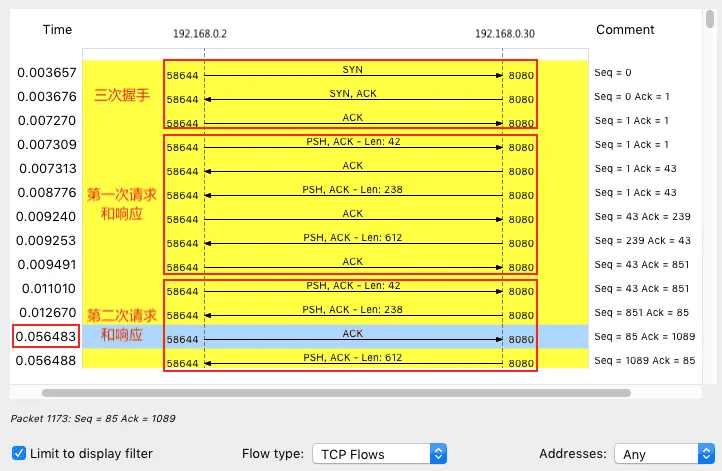Click comment Seq = 1089 Ack = 85
Screen dimensions: 722x471
[x=644, y=361]
